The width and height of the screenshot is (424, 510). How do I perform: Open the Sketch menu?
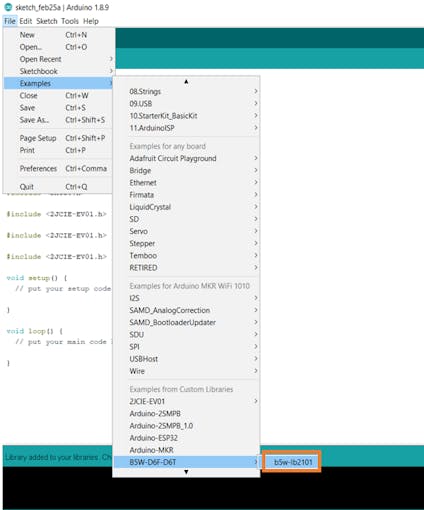tap(47, 21)
